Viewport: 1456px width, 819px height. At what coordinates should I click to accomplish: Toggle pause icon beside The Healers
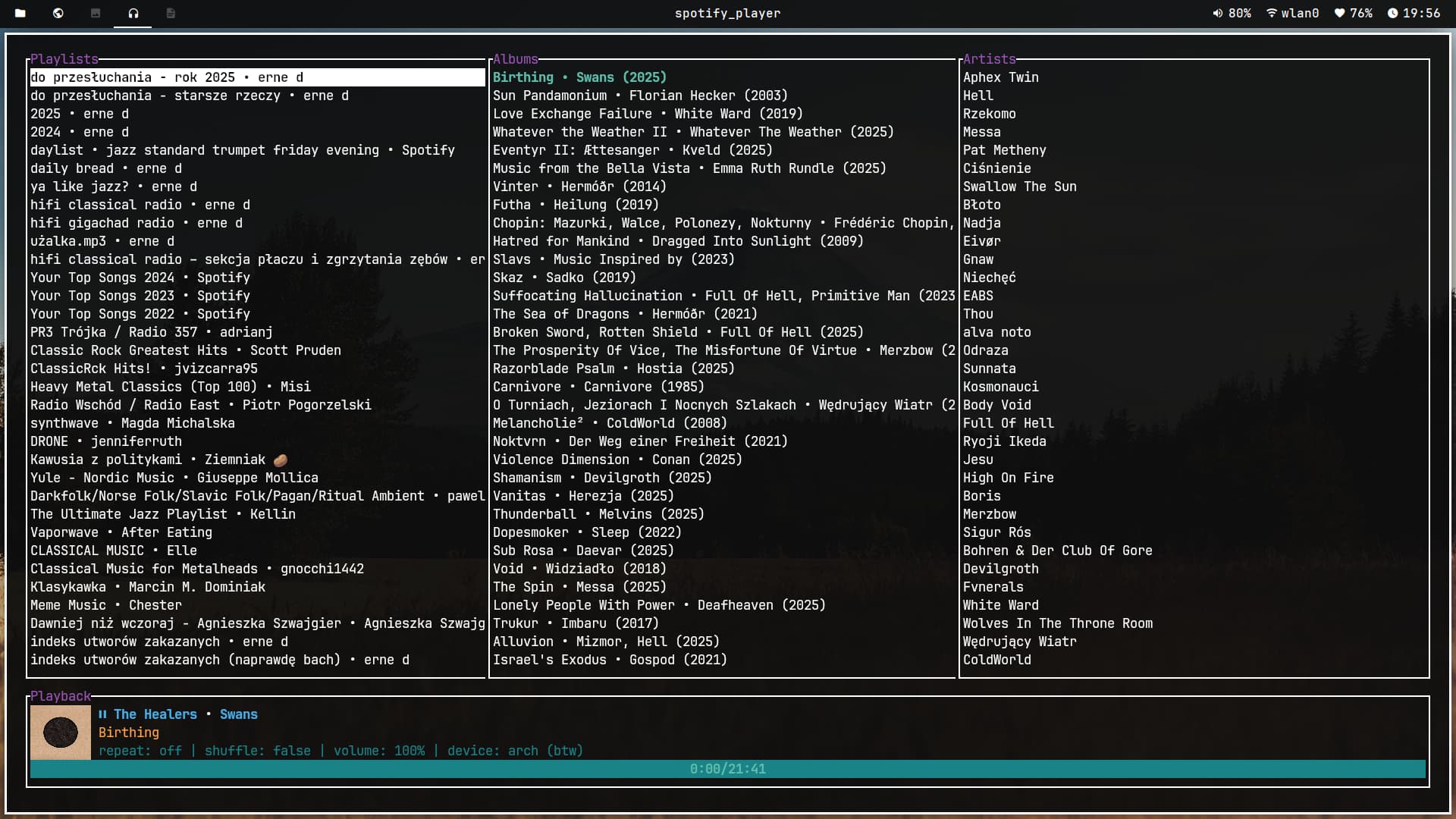pyautogui.click(x=102, y=714)
